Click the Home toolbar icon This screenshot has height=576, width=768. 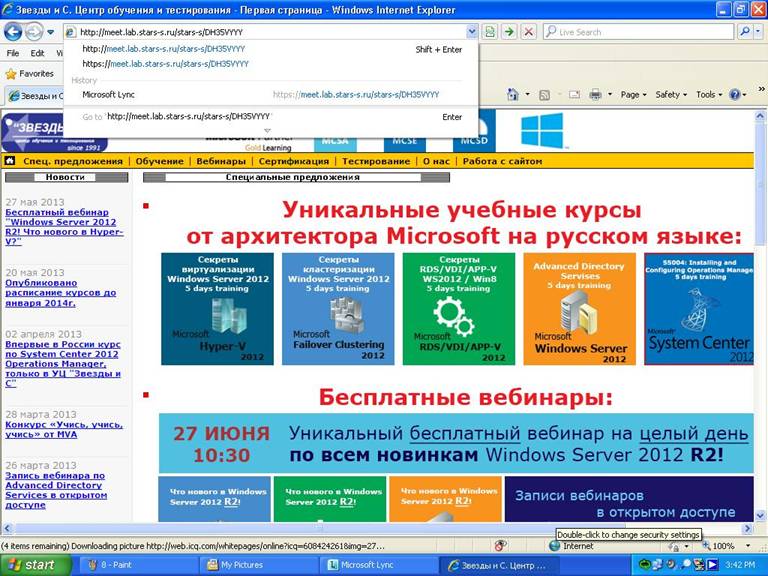[x=513, y=95]
